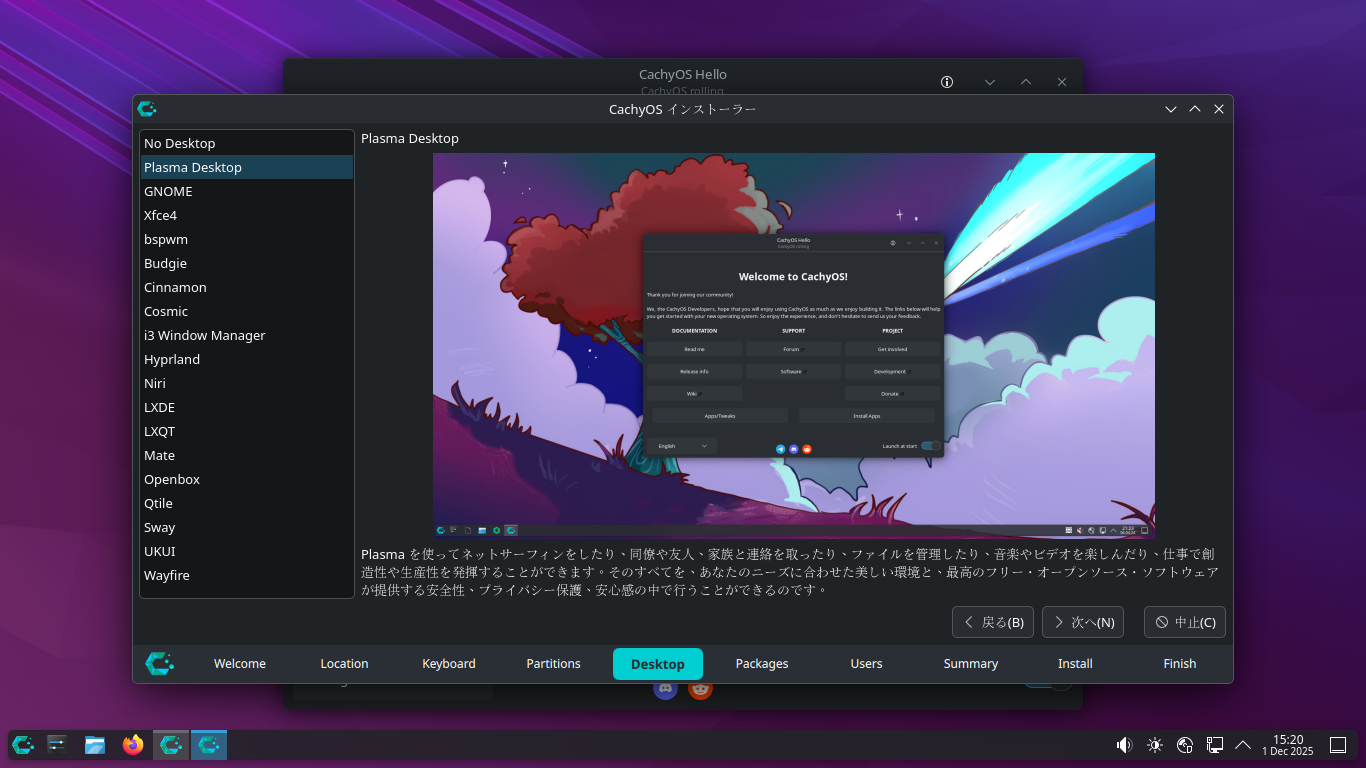Open the brightness control tray icon
Screen dimensions: 1366x768
pyautogui.click(x=1155, y=744)
